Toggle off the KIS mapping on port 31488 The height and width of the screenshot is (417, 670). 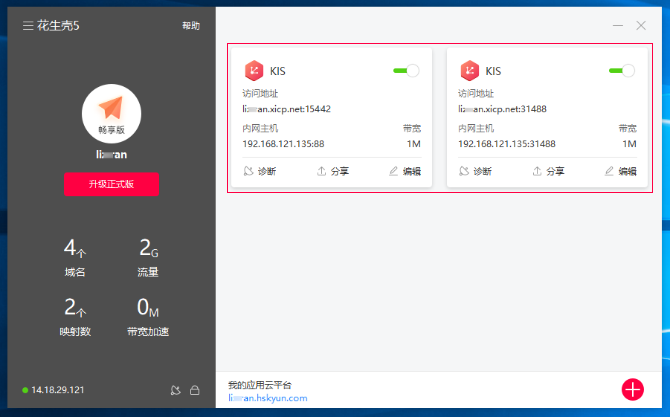pyautogui.click(x=622, y=70)
